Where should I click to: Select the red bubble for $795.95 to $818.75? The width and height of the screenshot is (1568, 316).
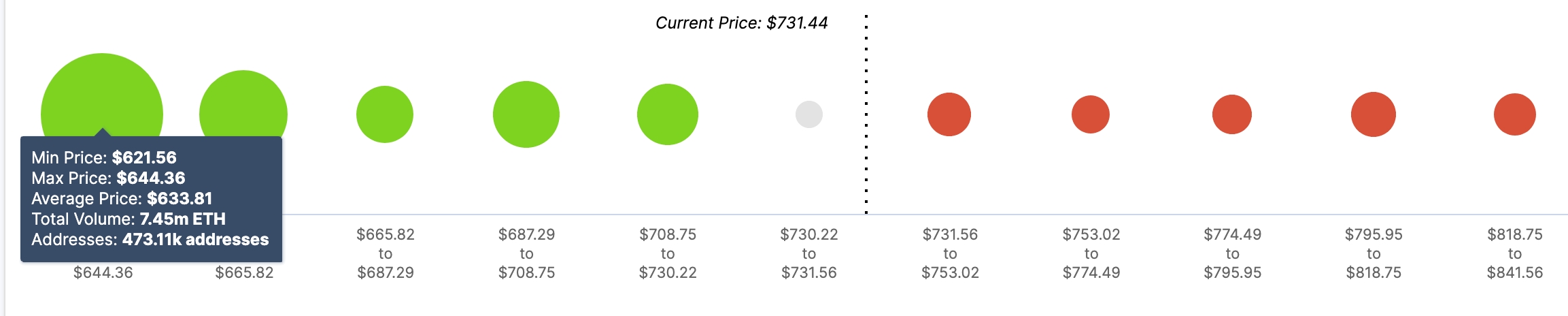(x=1374, y=114)
